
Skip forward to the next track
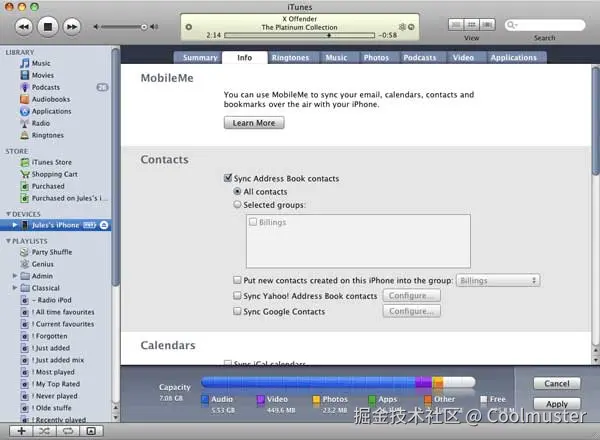(x=72, y=27)
